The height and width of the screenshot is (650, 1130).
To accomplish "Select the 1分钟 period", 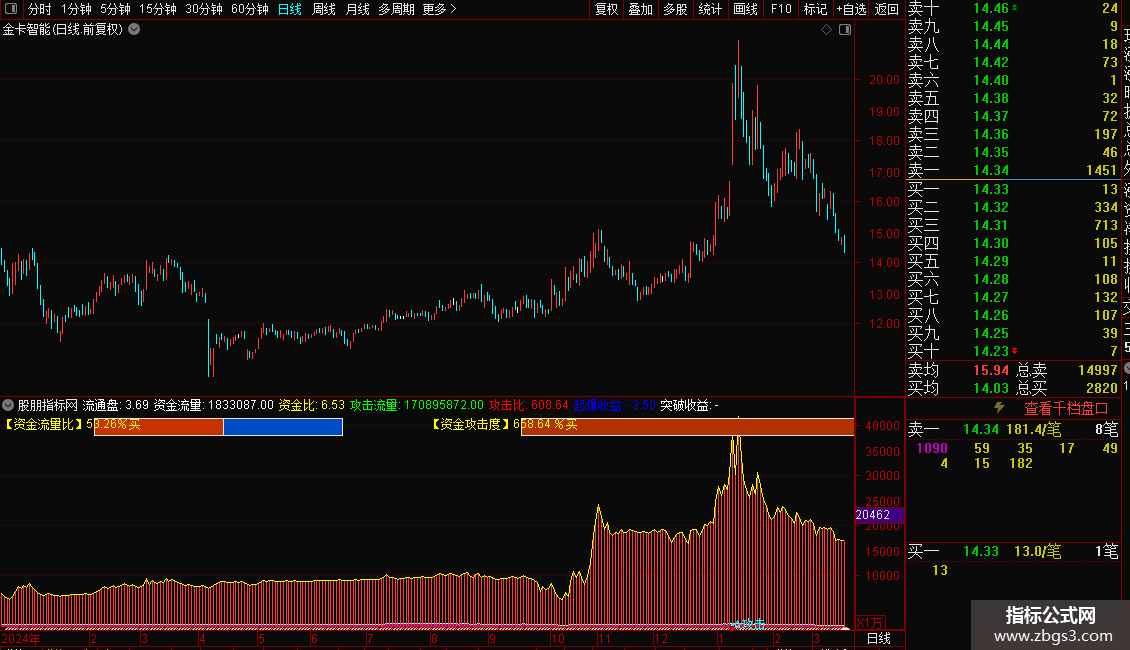I will [76, 9].
